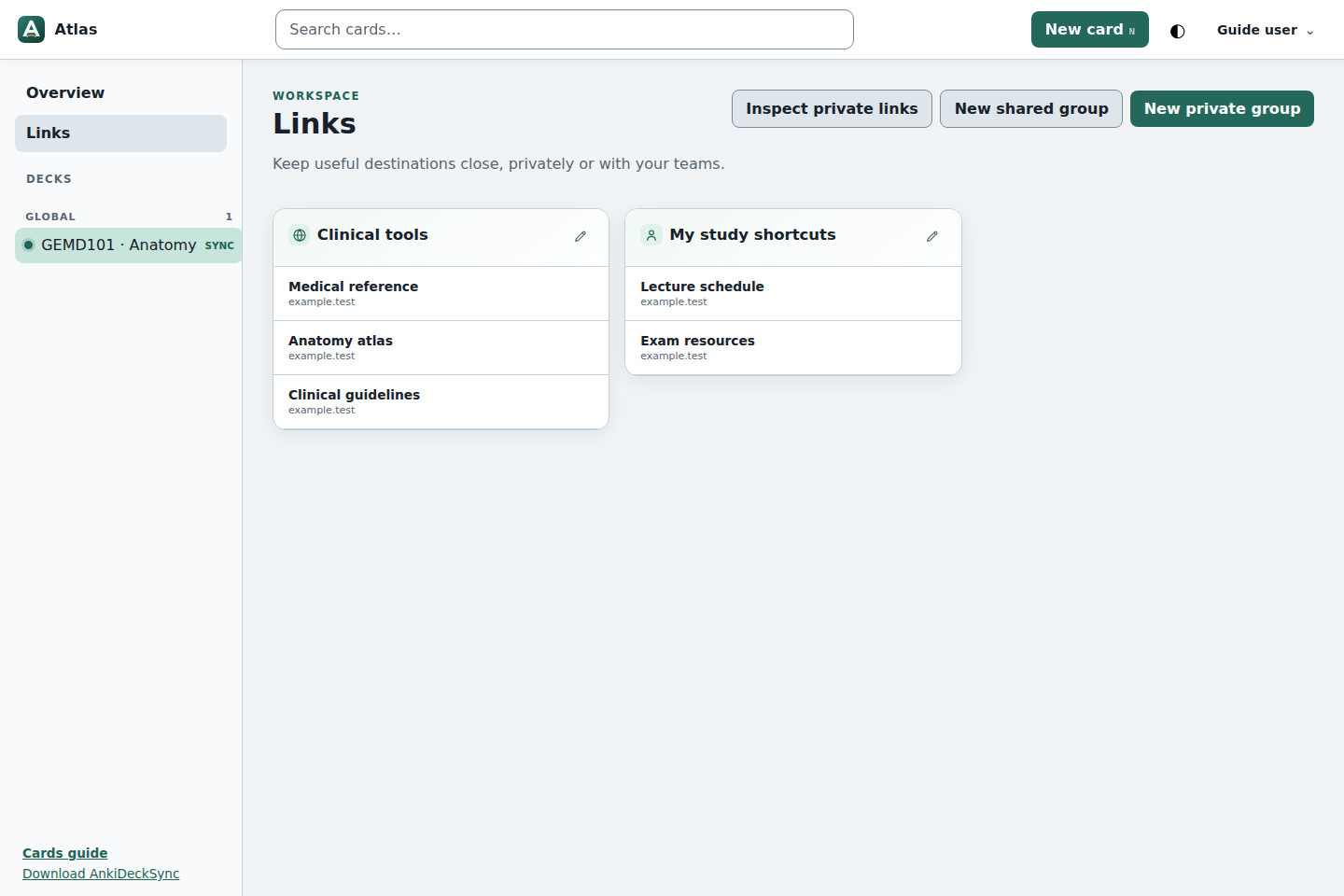Click the Atlas logo icon

point(31,30)
